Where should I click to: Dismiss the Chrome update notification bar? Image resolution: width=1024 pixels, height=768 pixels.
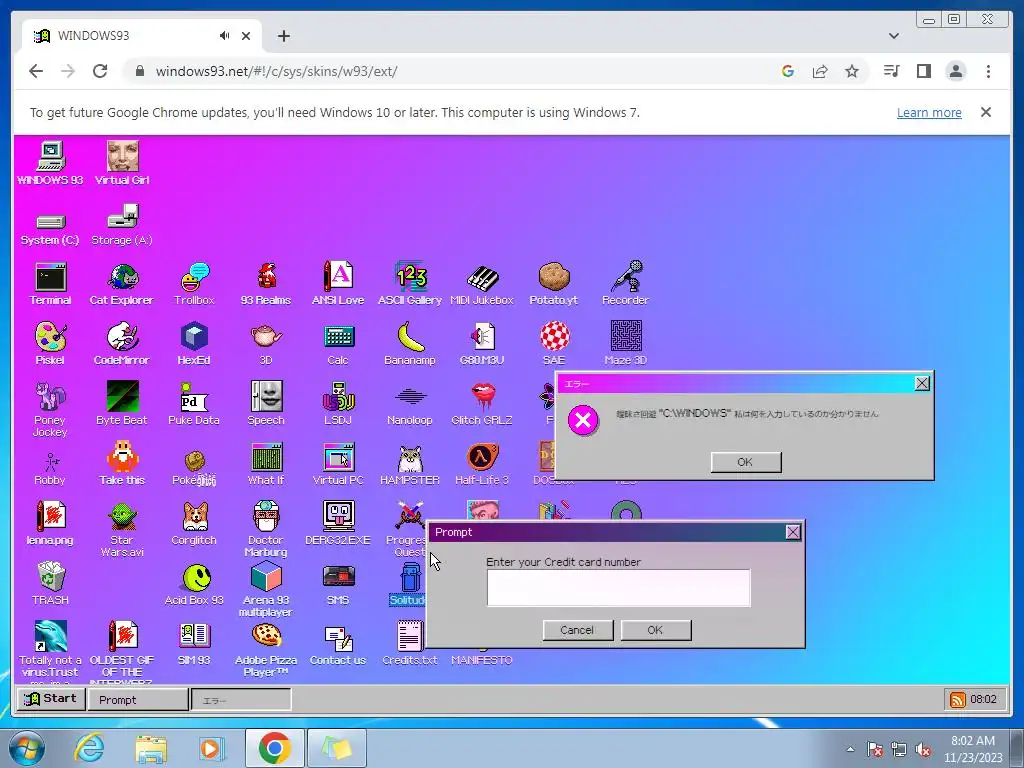(x=985, y=112)
